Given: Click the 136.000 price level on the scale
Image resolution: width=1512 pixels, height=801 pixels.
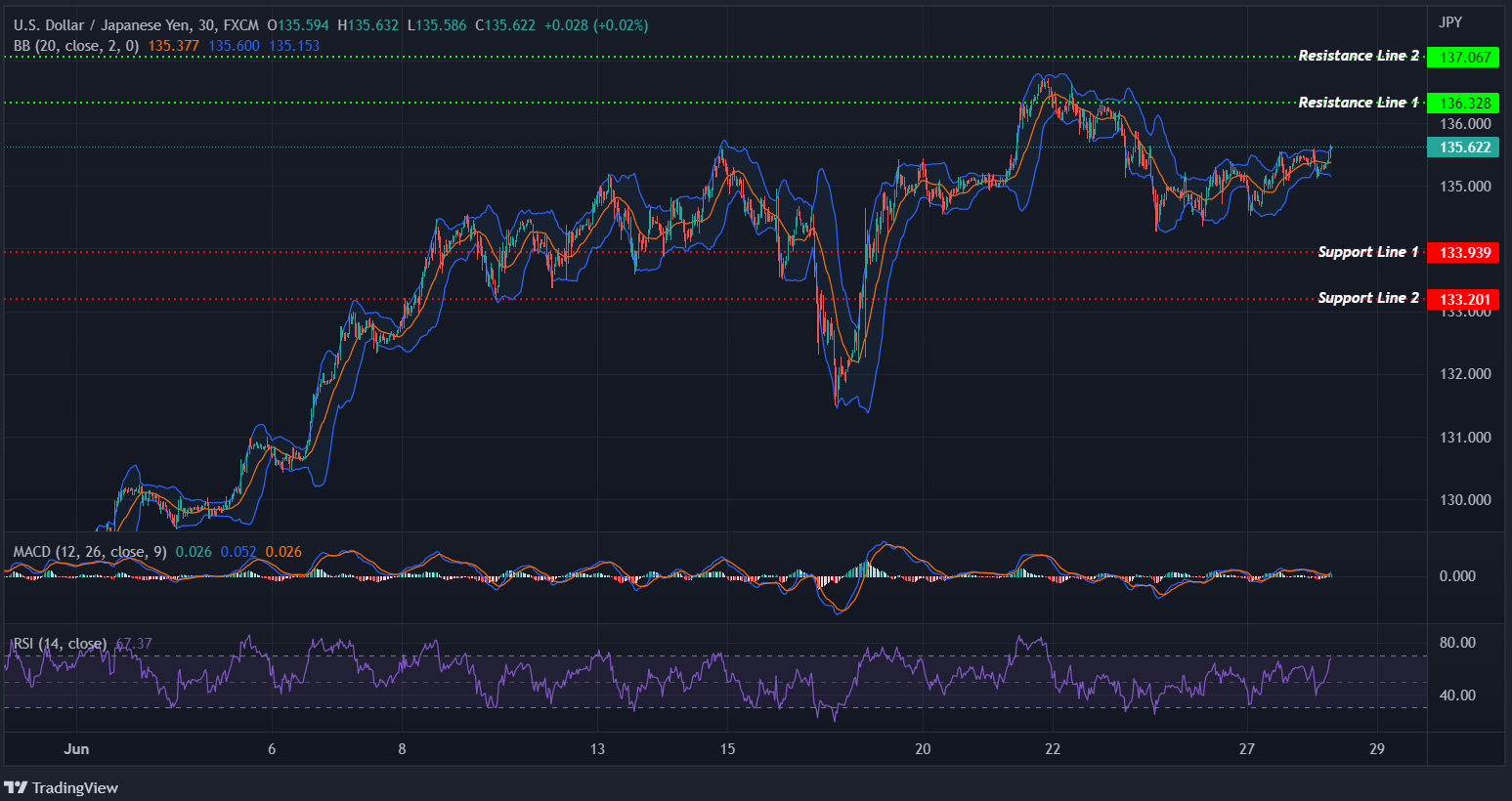Looking at the screenshot, I should tap(1466, 124).
